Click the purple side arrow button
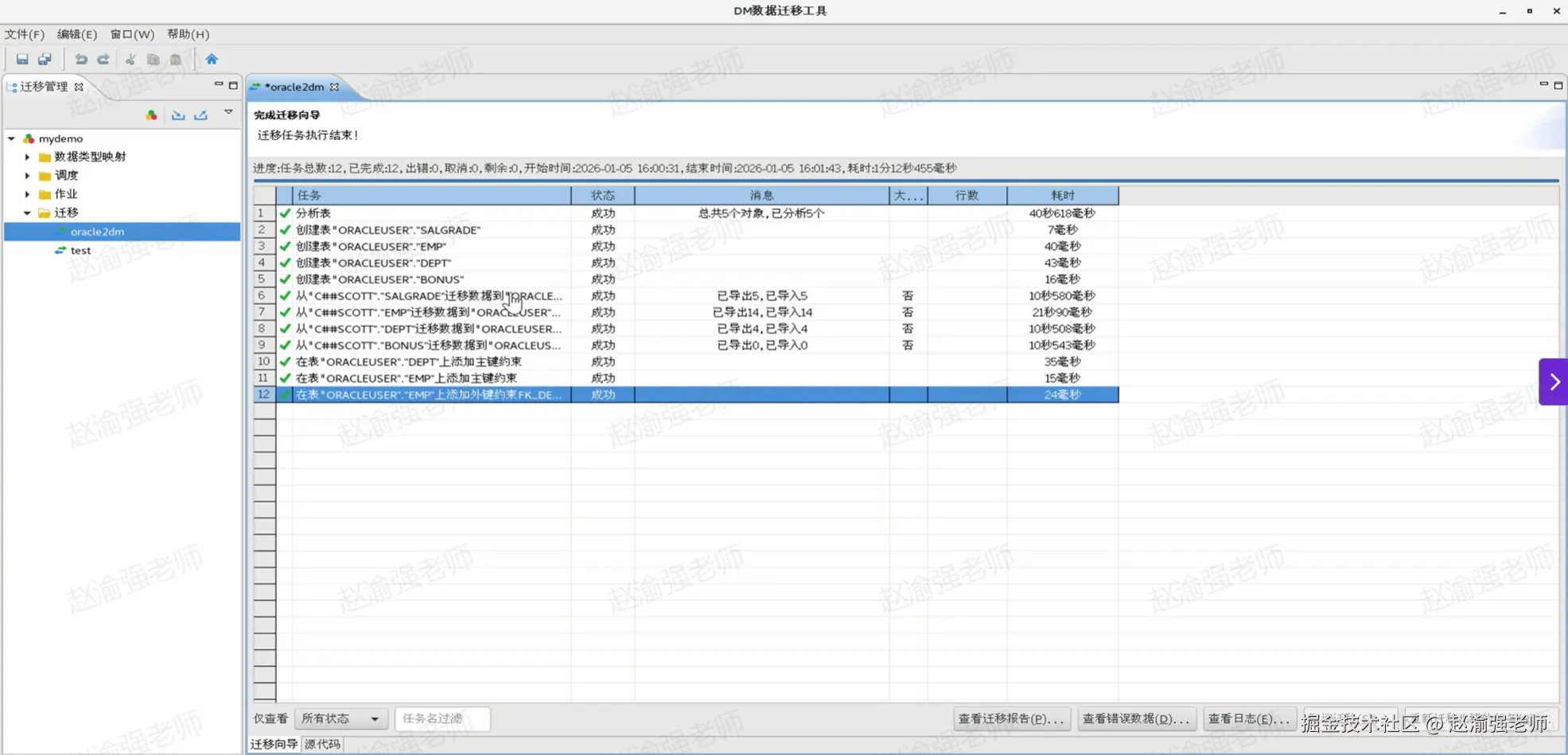Viewport: 1568px width, 755px height. [1553, 382]
